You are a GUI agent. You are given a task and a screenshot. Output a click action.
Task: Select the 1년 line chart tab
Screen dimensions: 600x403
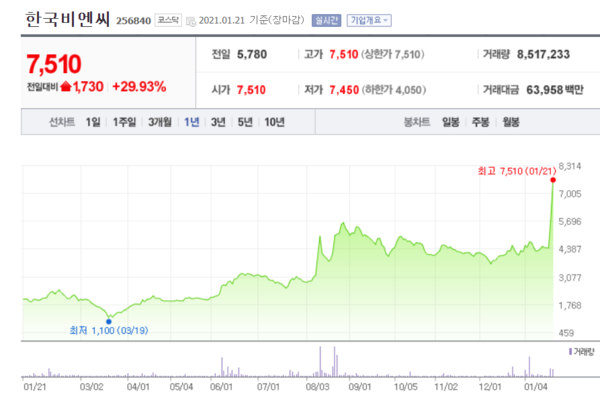pyautogui.click(x=192, y=122)
